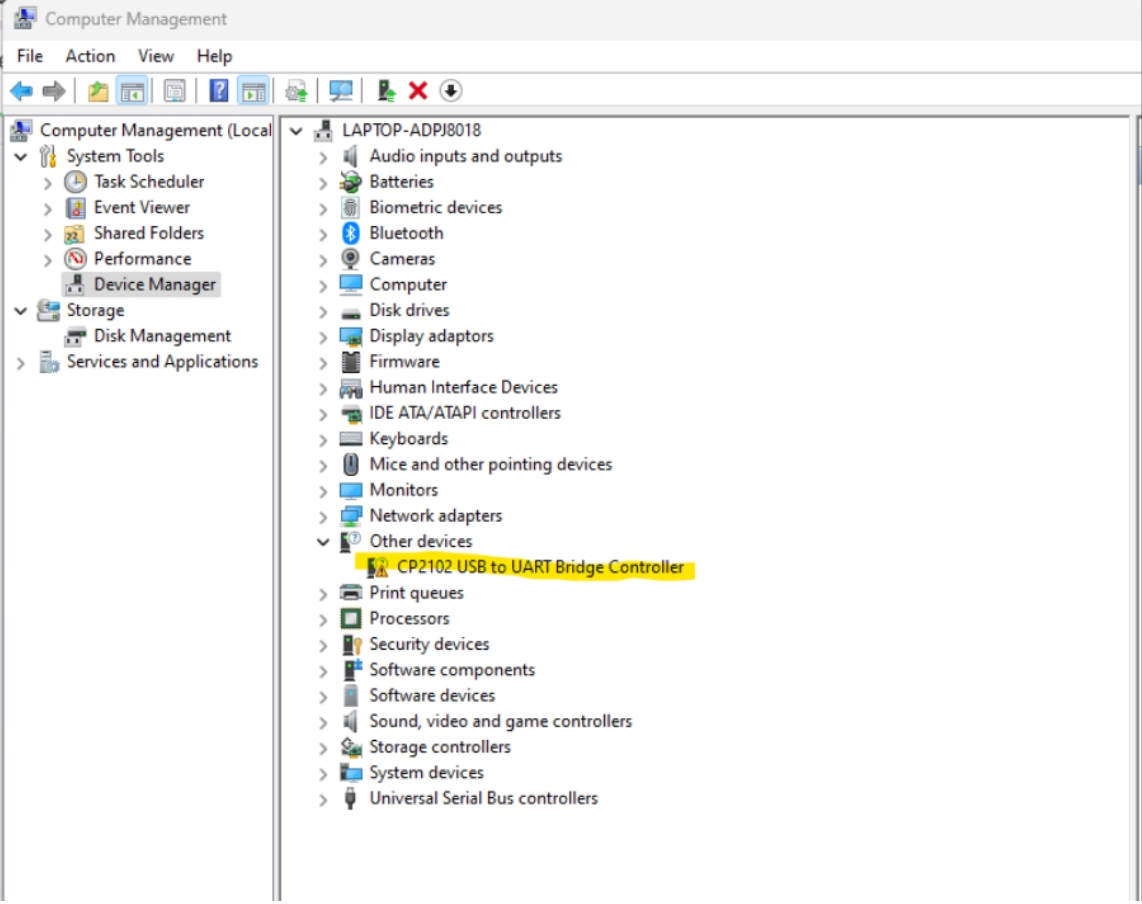
Task: Open the Properties toolbar icon
Action: pos(175,91)
